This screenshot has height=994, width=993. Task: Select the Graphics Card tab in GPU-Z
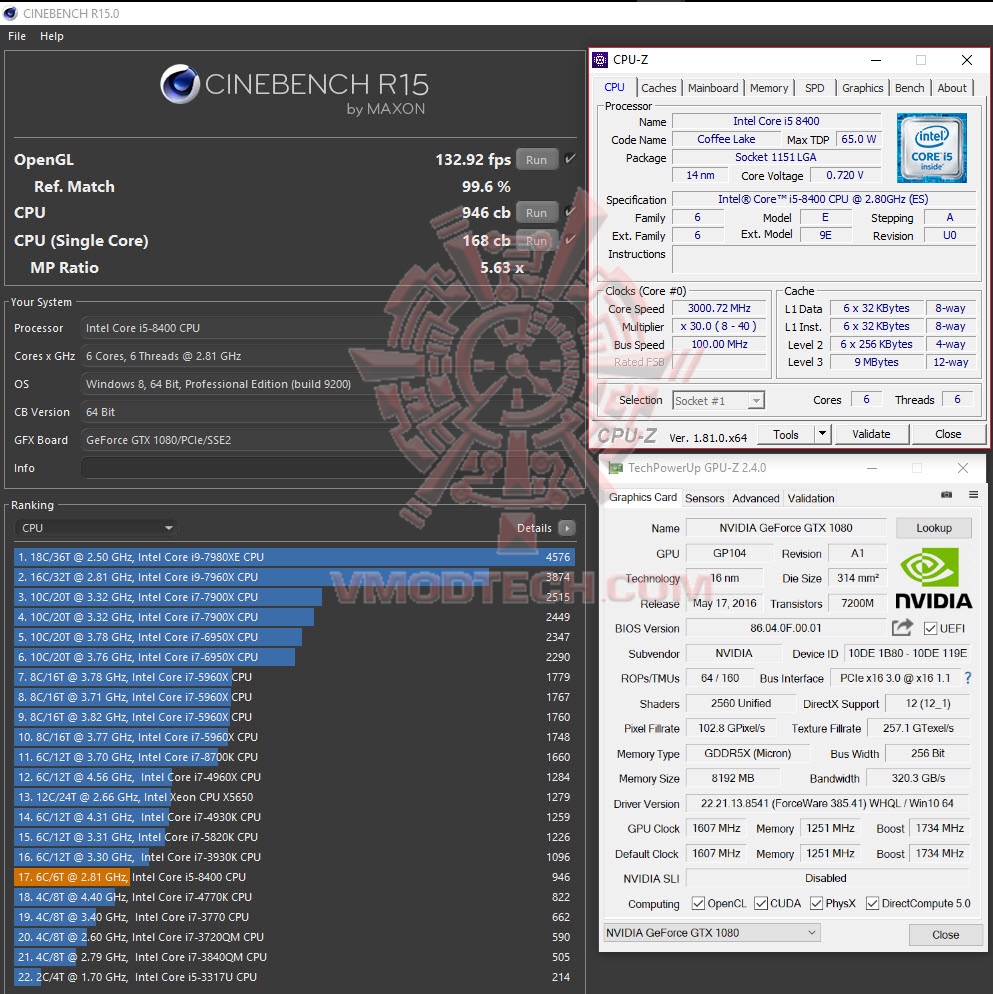643,498
